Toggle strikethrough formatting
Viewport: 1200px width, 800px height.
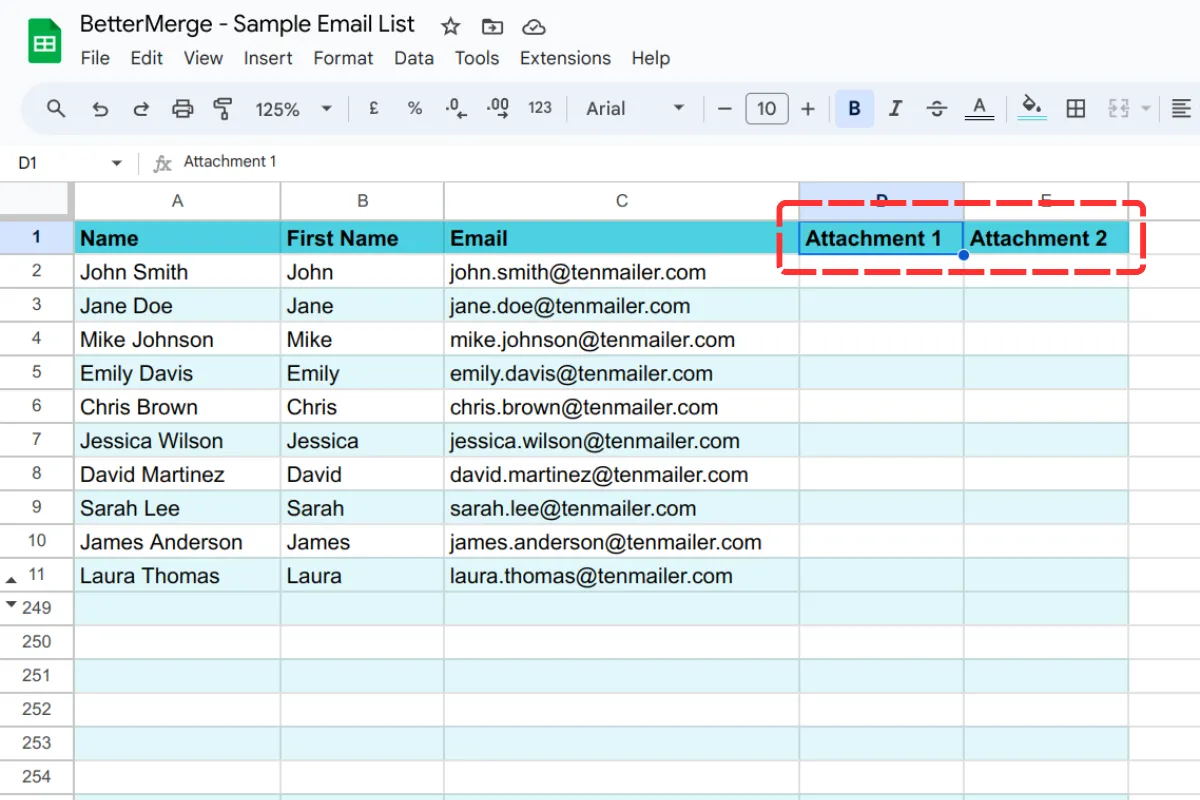tap(936, 108)
